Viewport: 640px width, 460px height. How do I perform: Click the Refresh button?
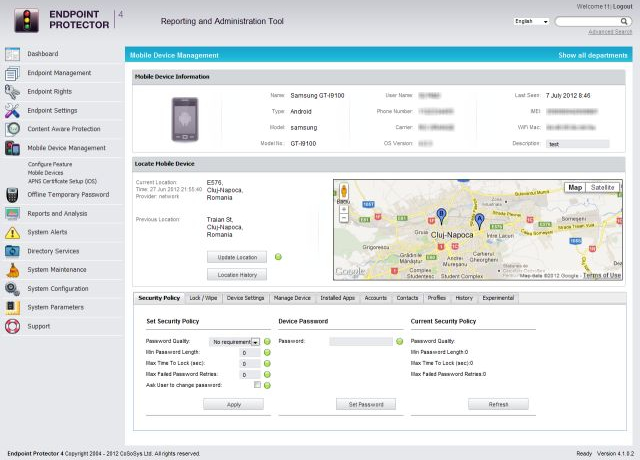point(498,404)
